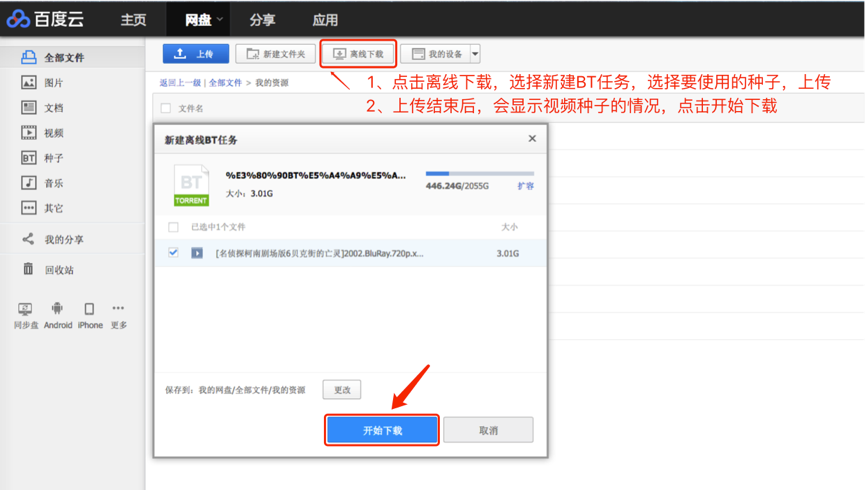The width and height of the screenshot is (865, 490).
Task: Click the 回收站 trash icon
Action: point(28,269)
